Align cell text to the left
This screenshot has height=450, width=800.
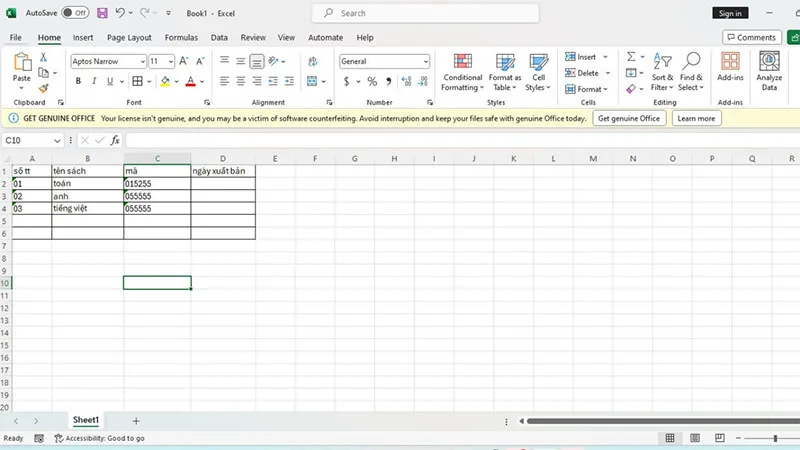tap(224, 81)
